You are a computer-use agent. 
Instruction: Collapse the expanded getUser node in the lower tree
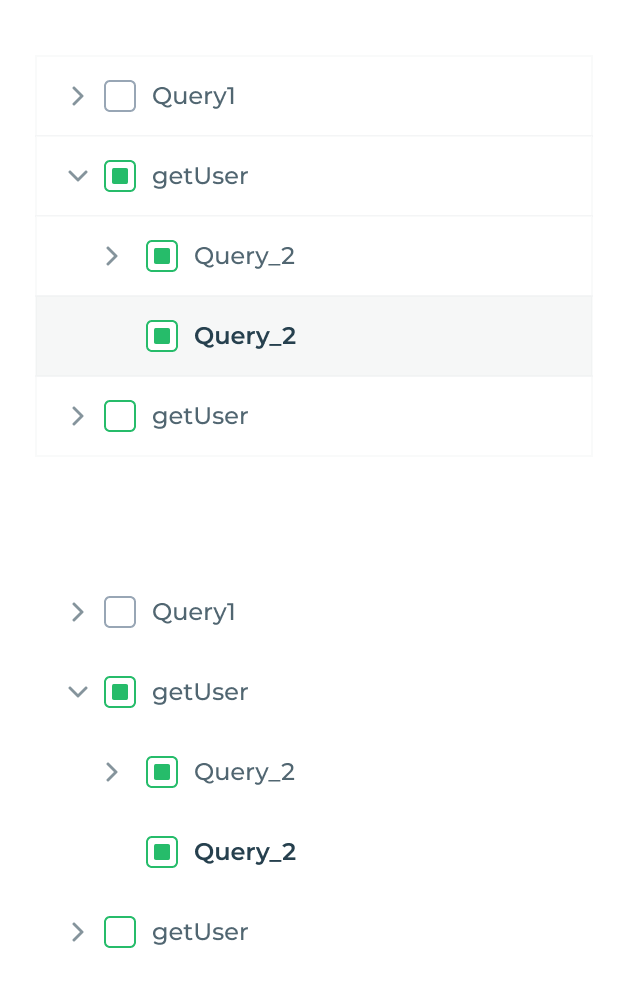point(78,692)
